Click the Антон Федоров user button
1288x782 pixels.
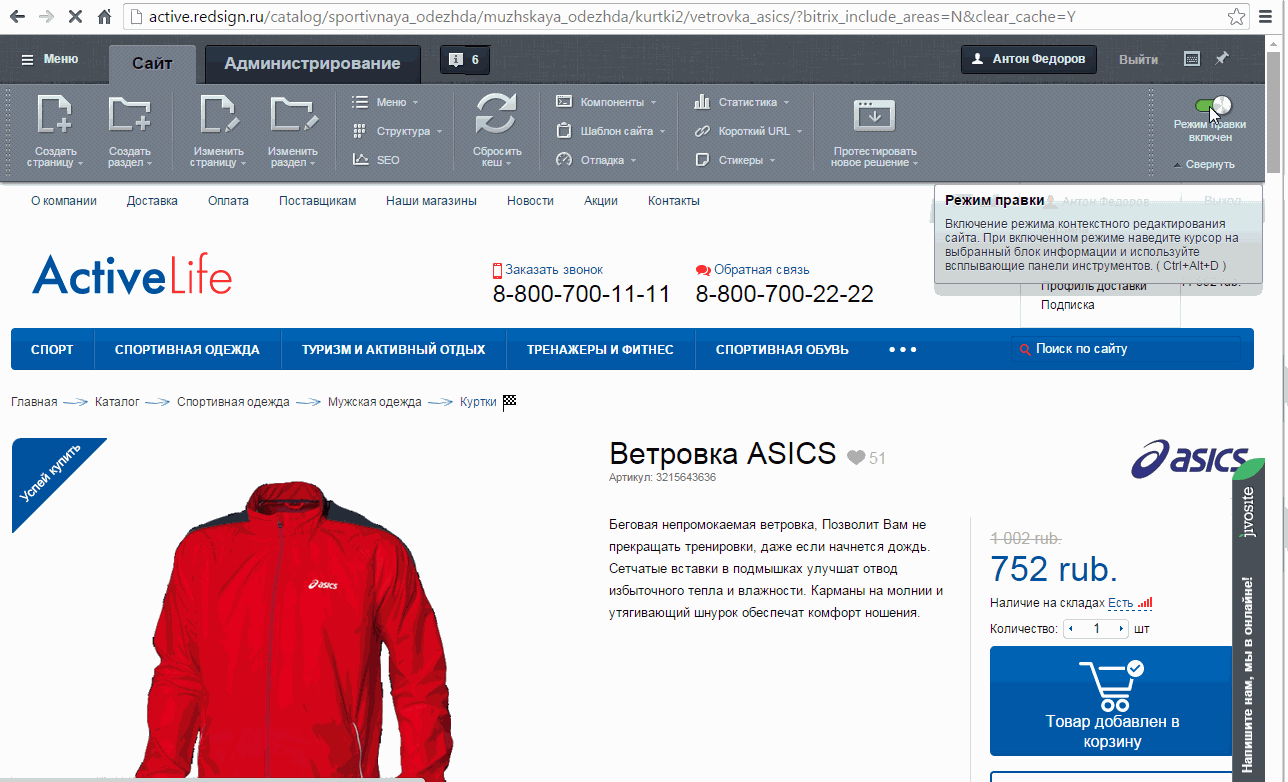click(x=1029, y=59)
